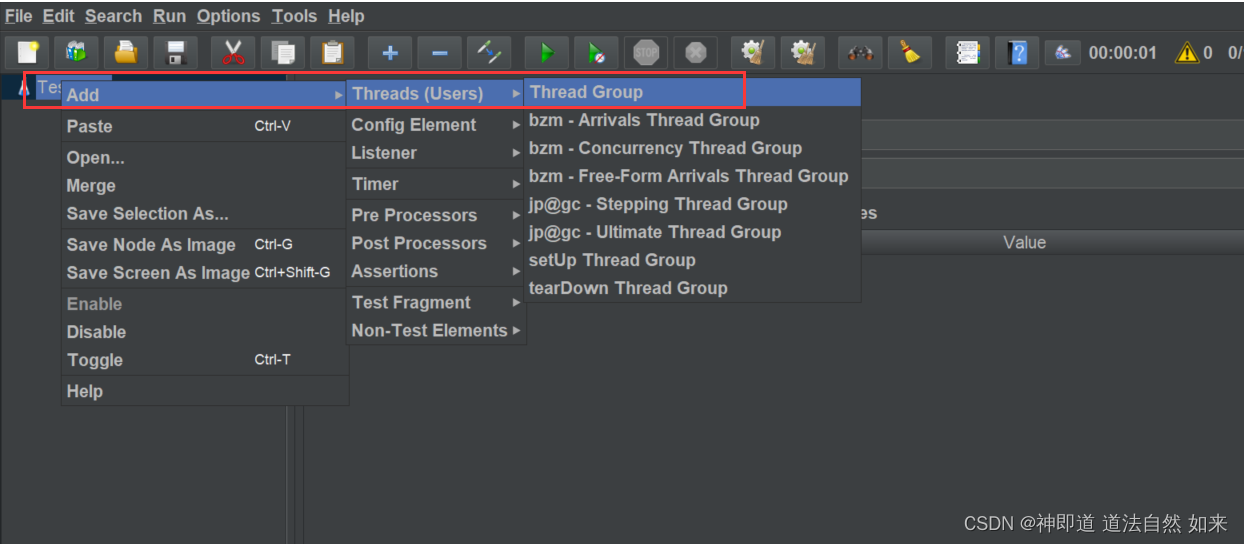The height and width of the screenshot is (544, 1244).
Task: Expand the Assertions submenu
Action: click(435, 271)
